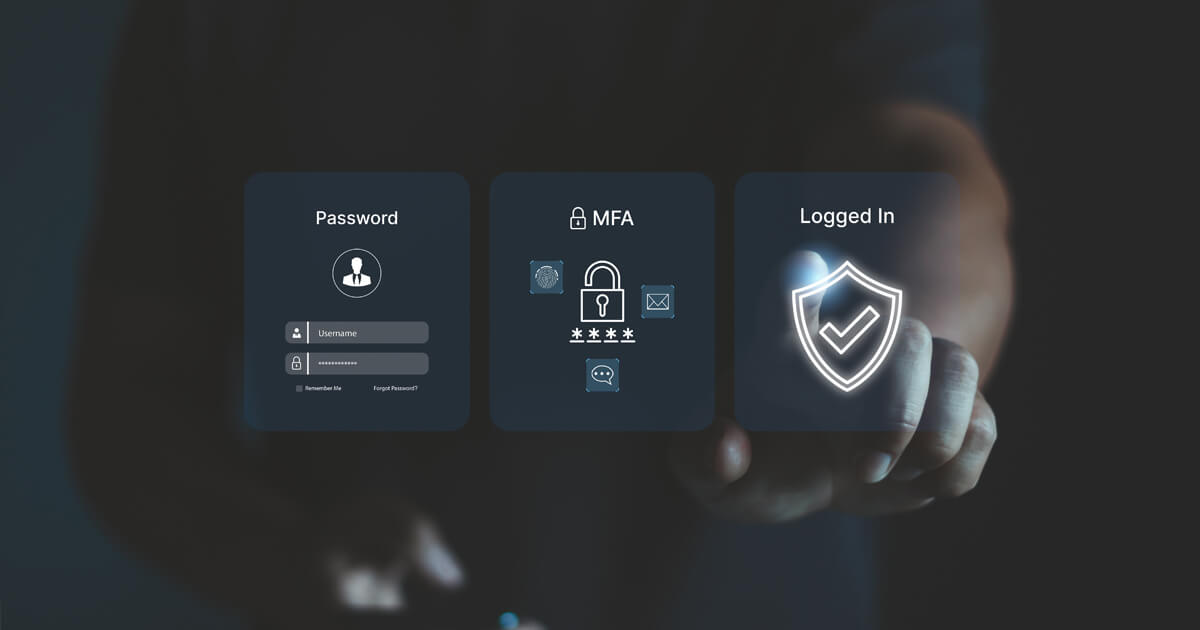Select the email envelope verification icon

coord(658,301)
